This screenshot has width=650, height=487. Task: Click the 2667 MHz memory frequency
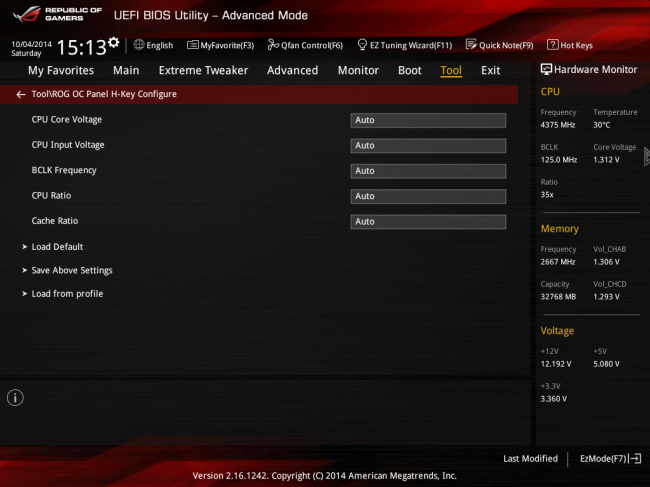point(558,262)
